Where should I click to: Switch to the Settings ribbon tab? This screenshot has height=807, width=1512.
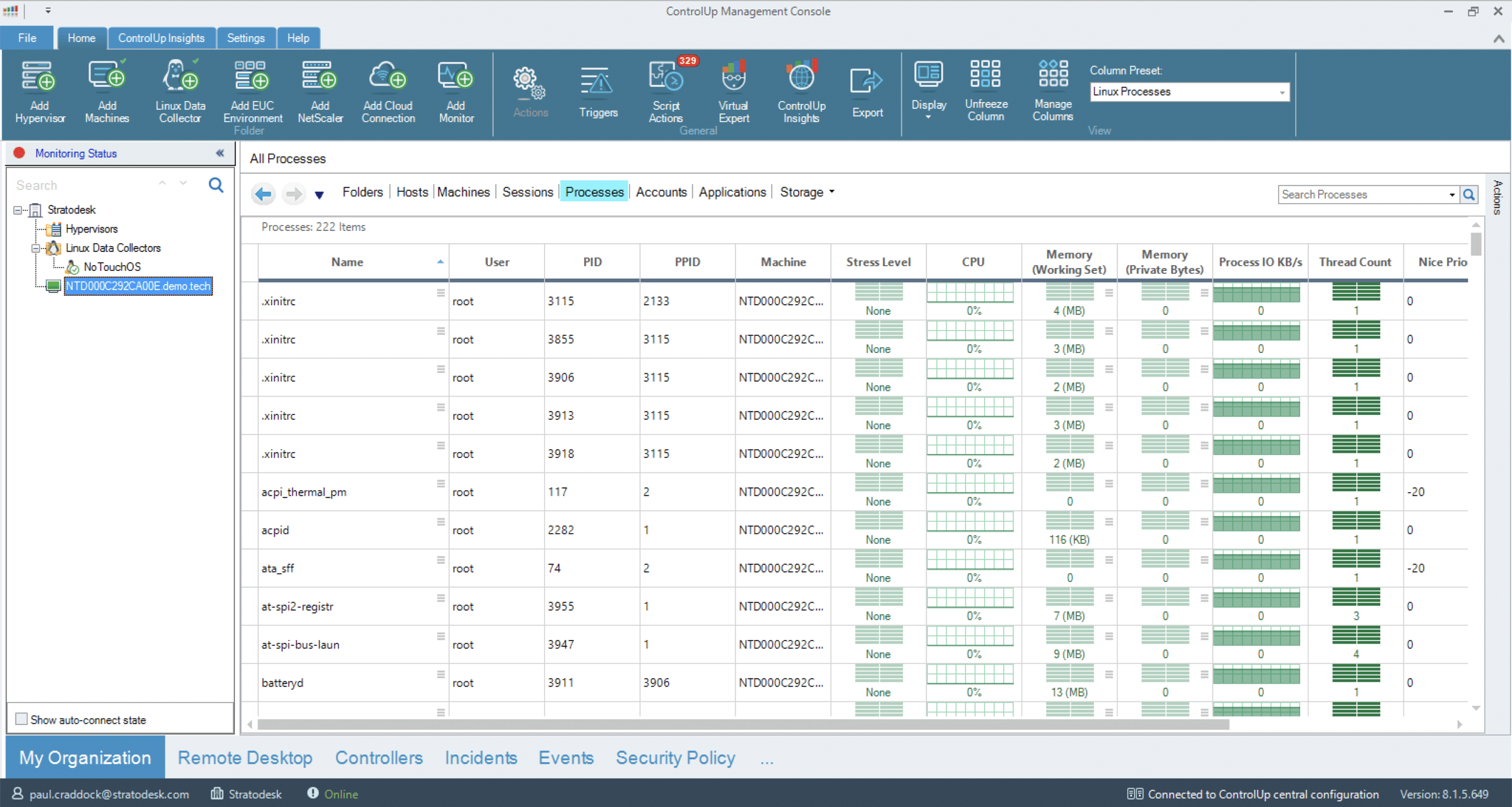[246, 38]
